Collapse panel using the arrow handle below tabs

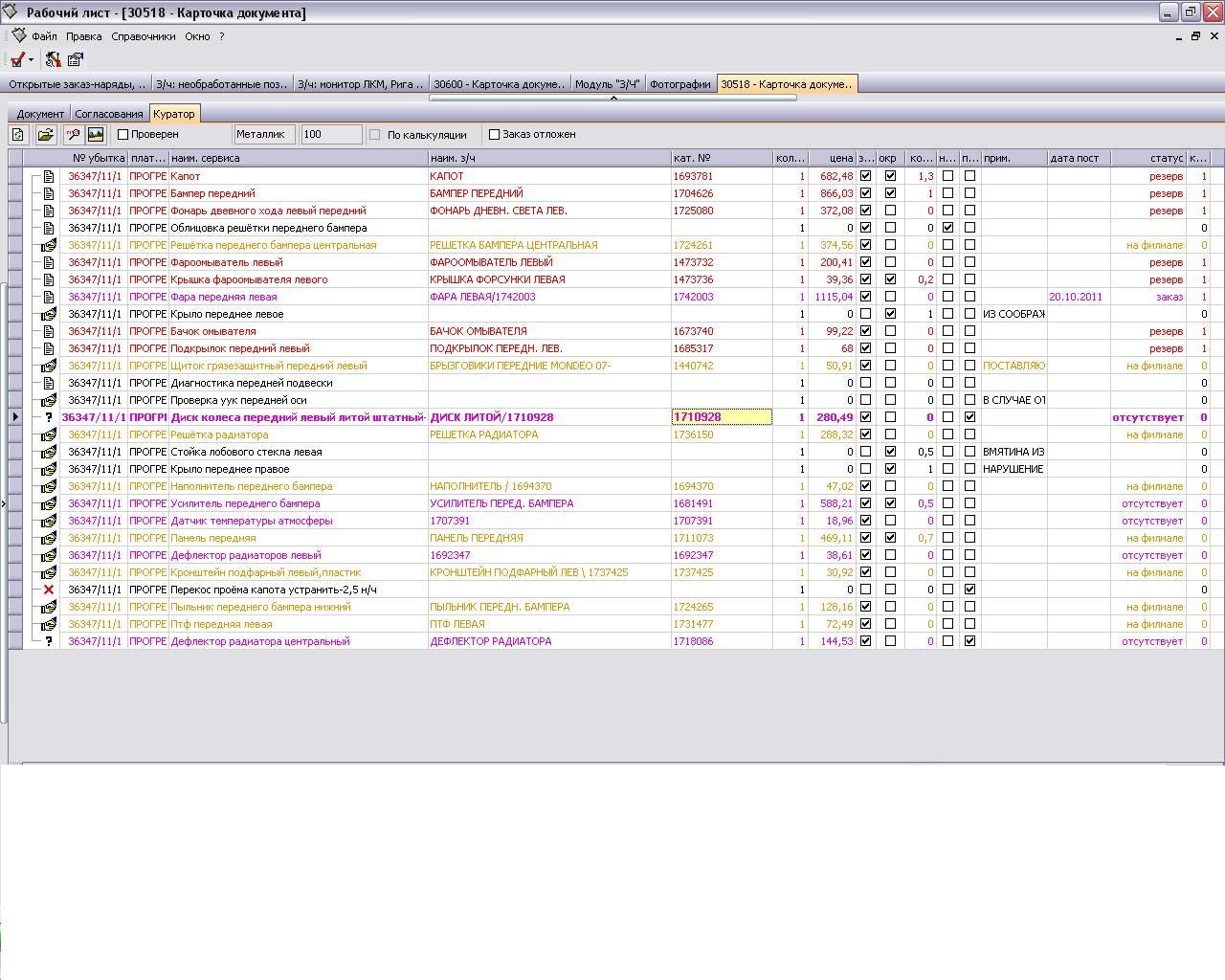[x=612, y=98]
